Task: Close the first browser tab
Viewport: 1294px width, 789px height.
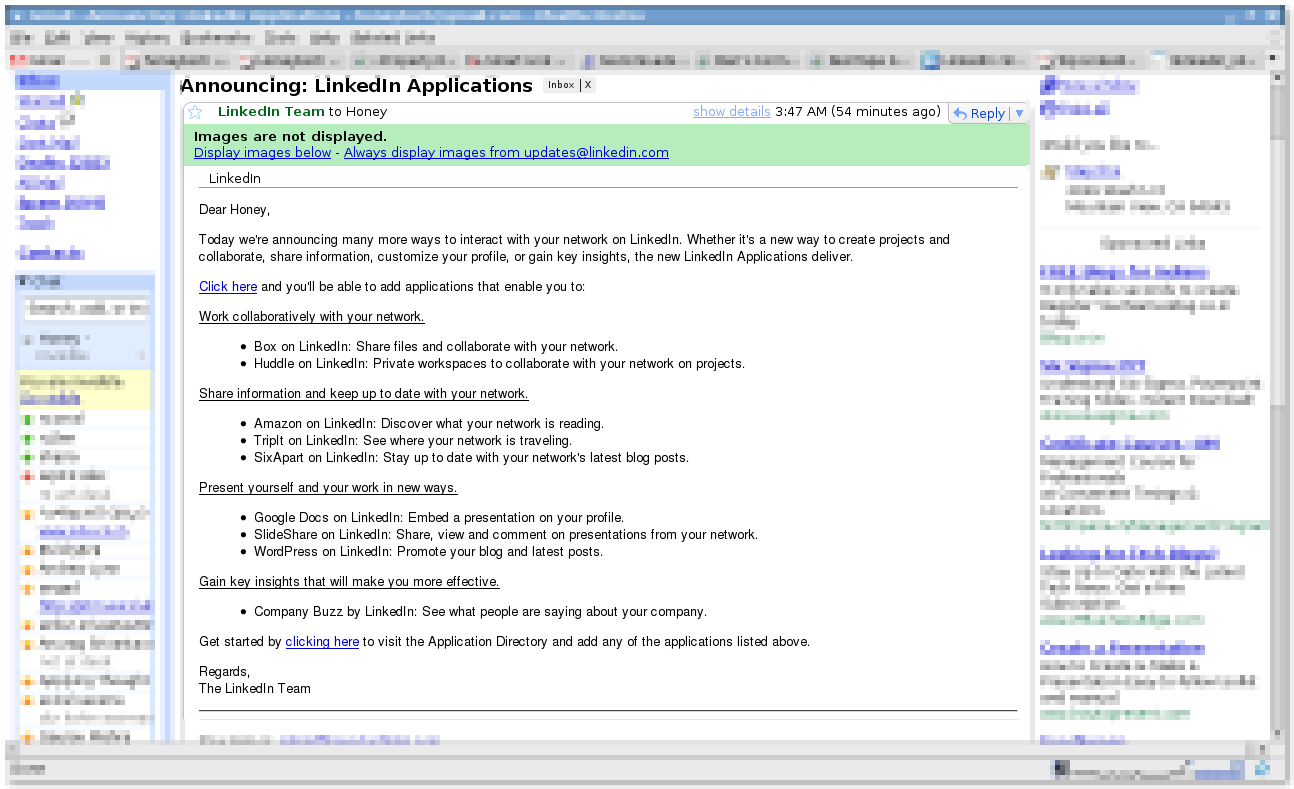Action: click(105, 60)
